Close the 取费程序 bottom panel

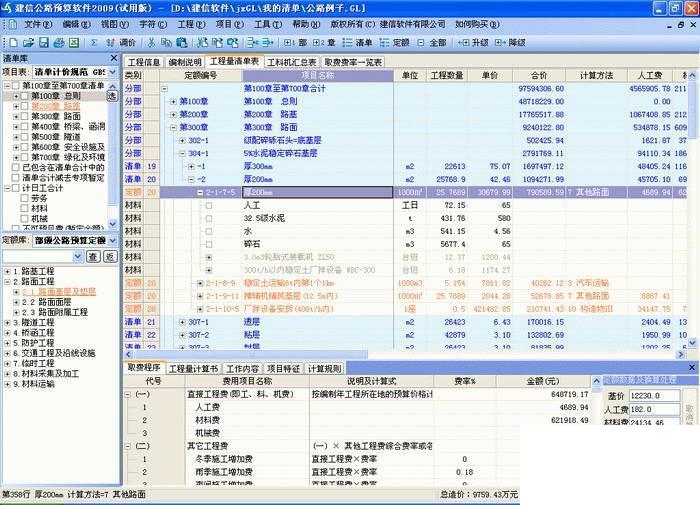coord(692,367)
